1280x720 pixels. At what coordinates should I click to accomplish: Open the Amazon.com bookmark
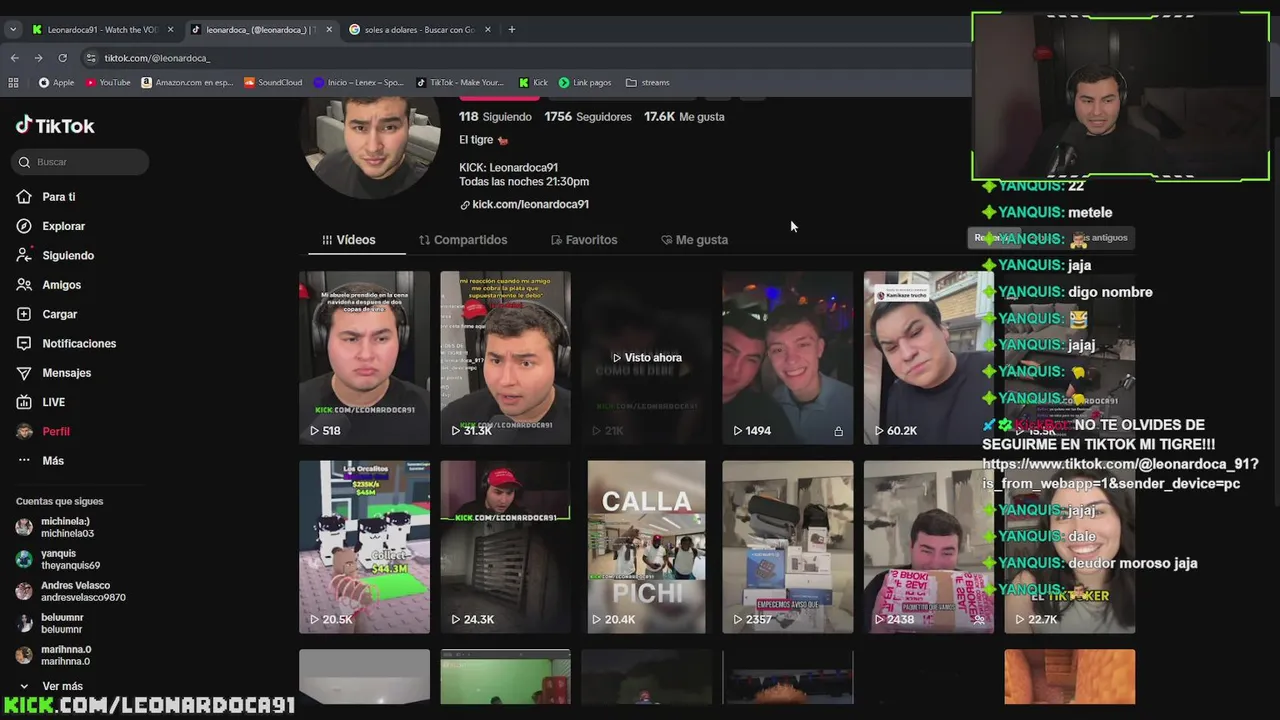[x=187, y=83]
